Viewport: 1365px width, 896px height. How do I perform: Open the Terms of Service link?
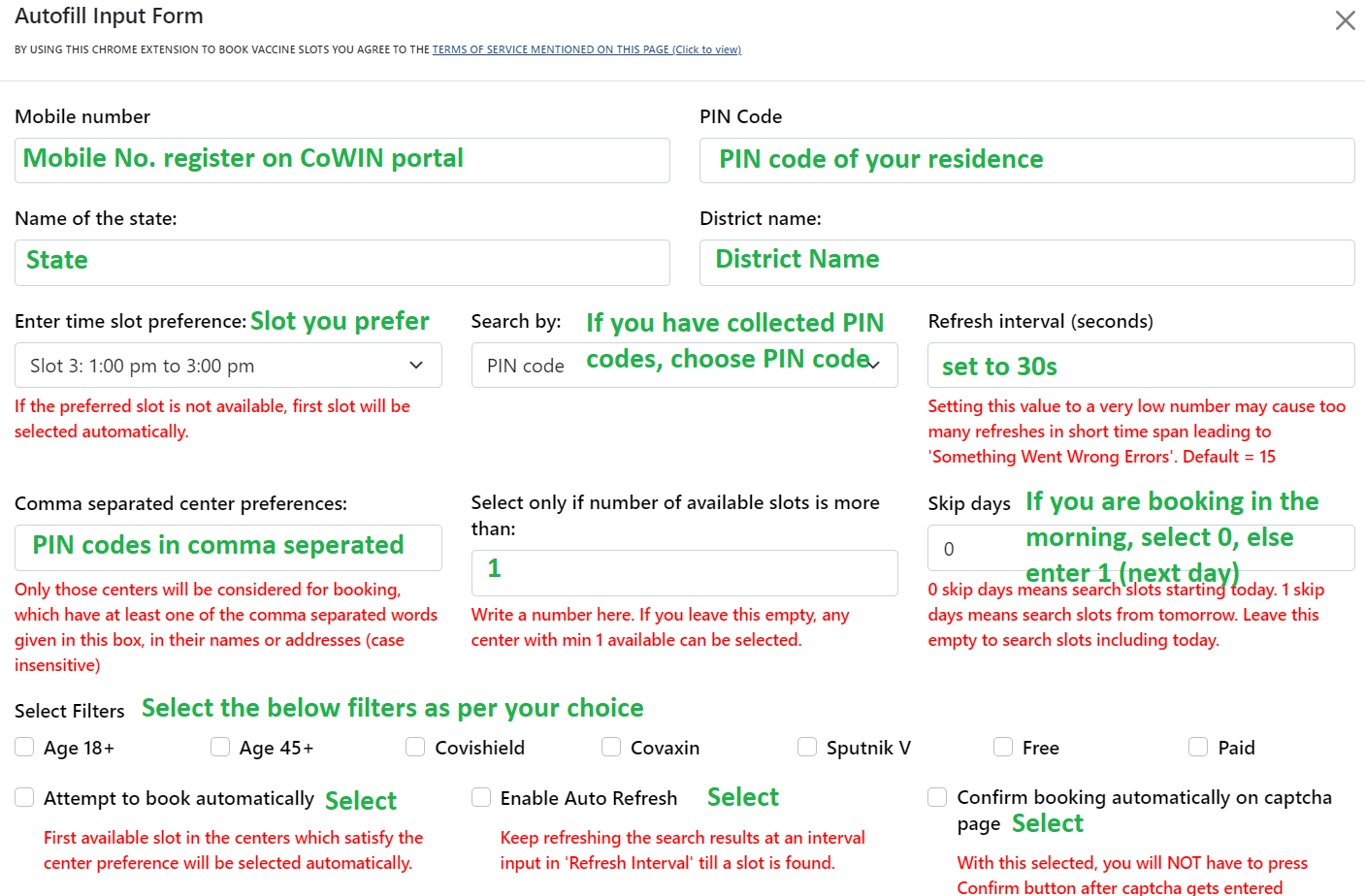586,49
